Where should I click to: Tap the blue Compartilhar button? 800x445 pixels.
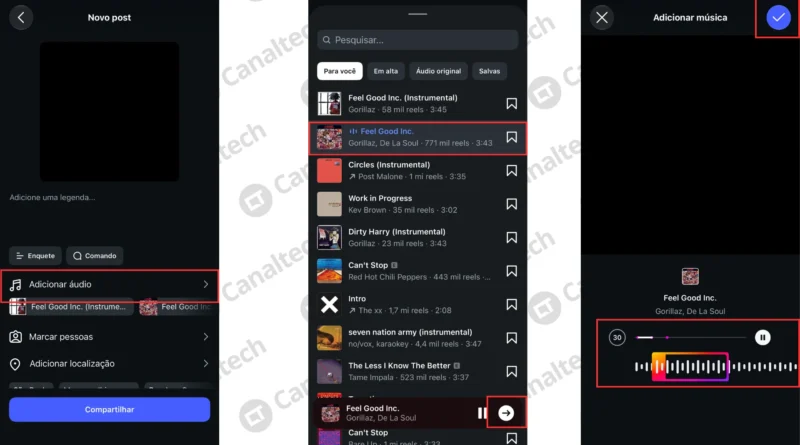(109, 409)
